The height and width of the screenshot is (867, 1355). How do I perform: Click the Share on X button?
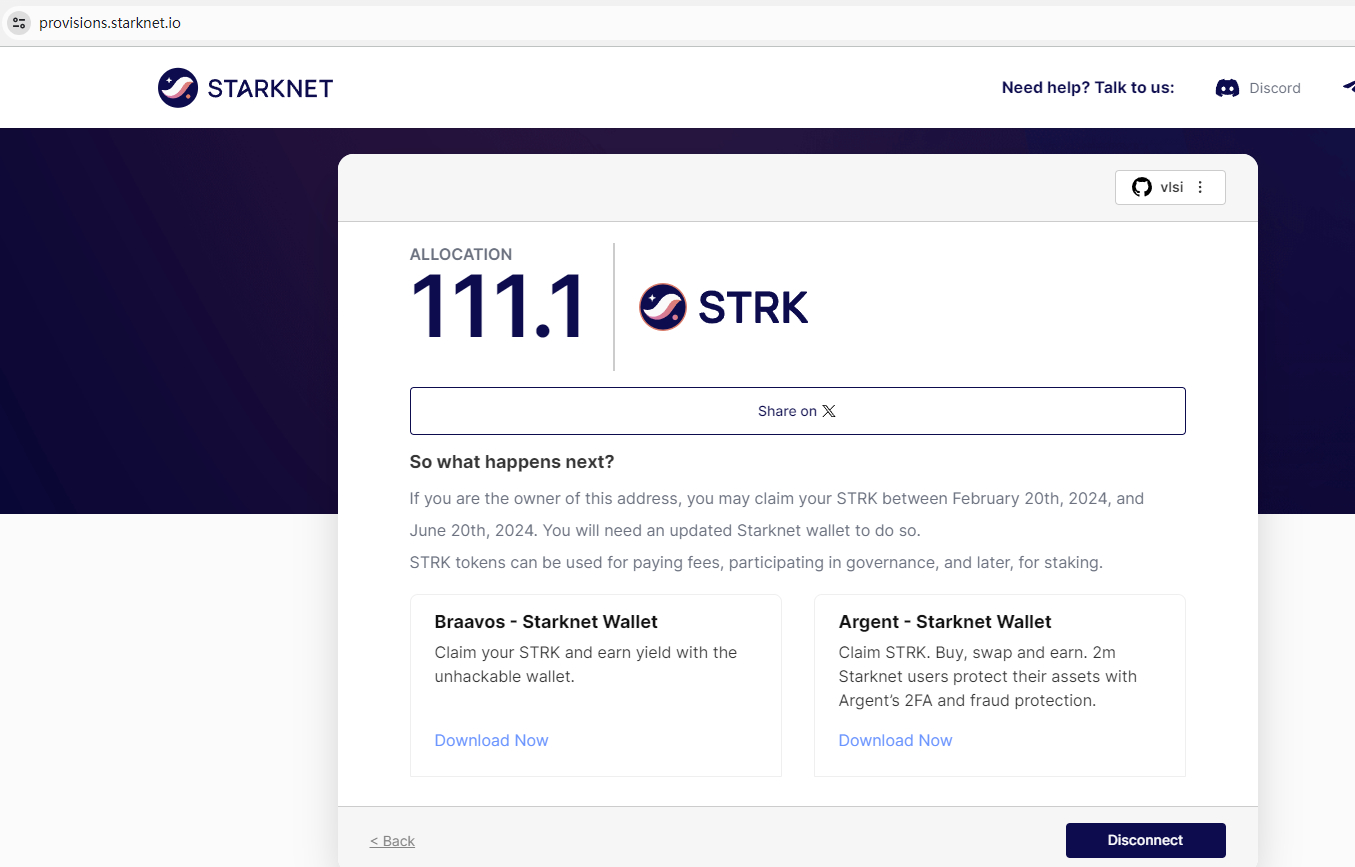797,411
